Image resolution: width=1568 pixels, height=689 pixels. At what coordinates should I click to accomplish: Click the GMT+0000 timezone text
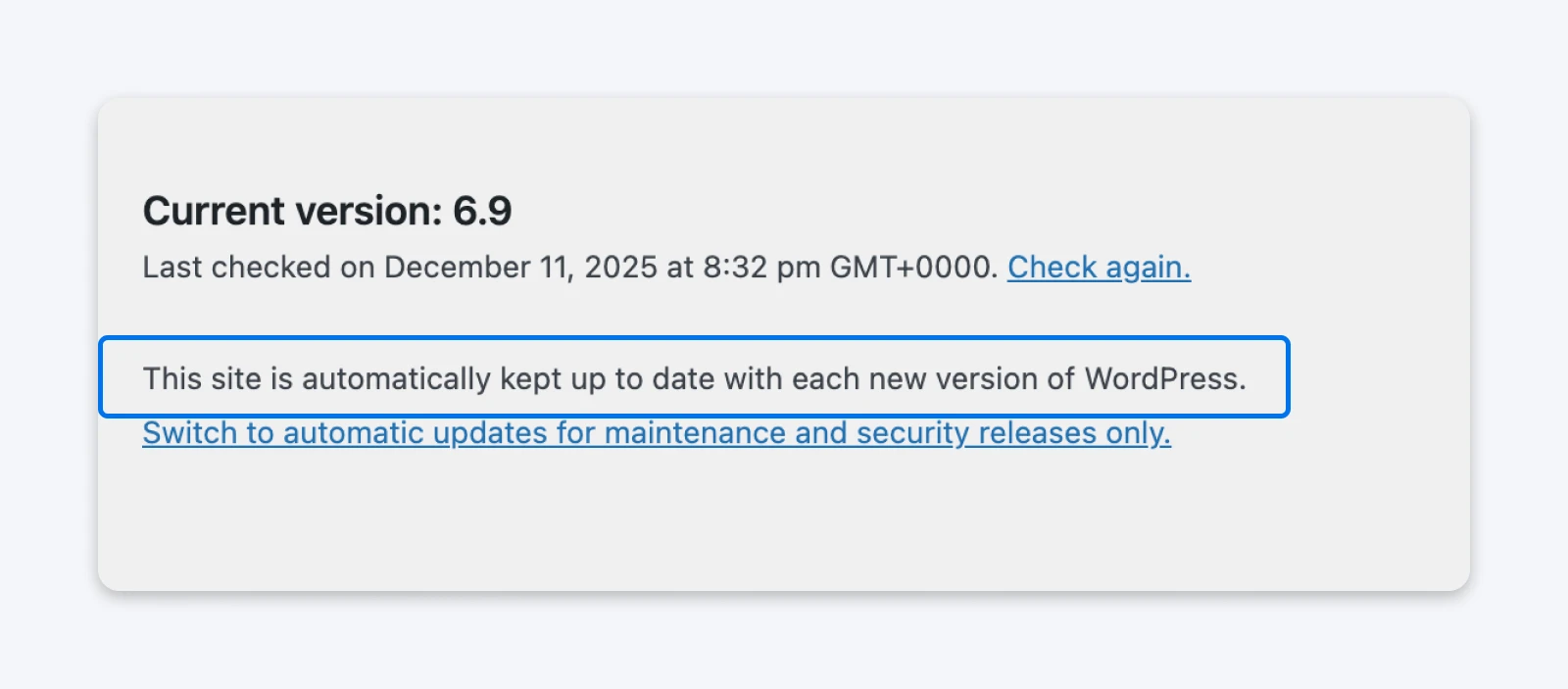911,267
